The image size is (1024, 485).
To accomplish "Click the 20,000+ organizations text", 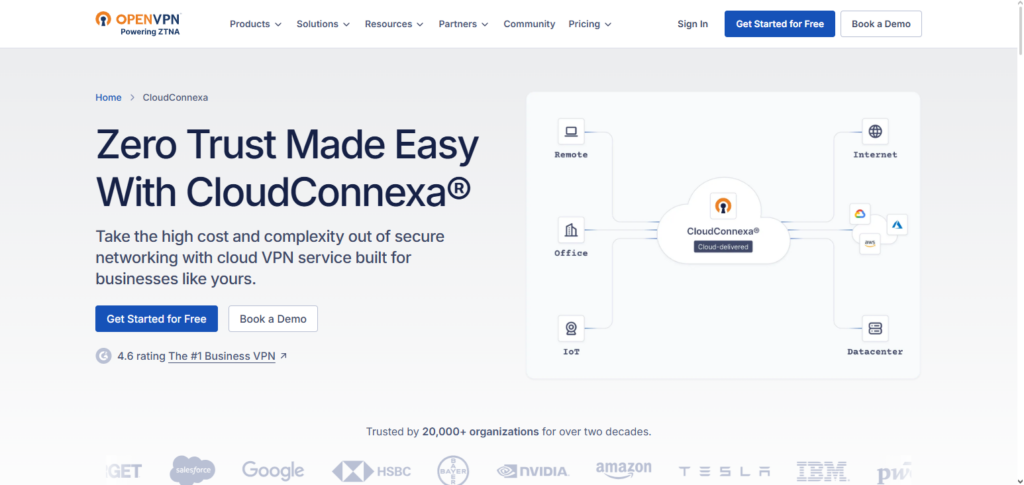I will [480, 431].
